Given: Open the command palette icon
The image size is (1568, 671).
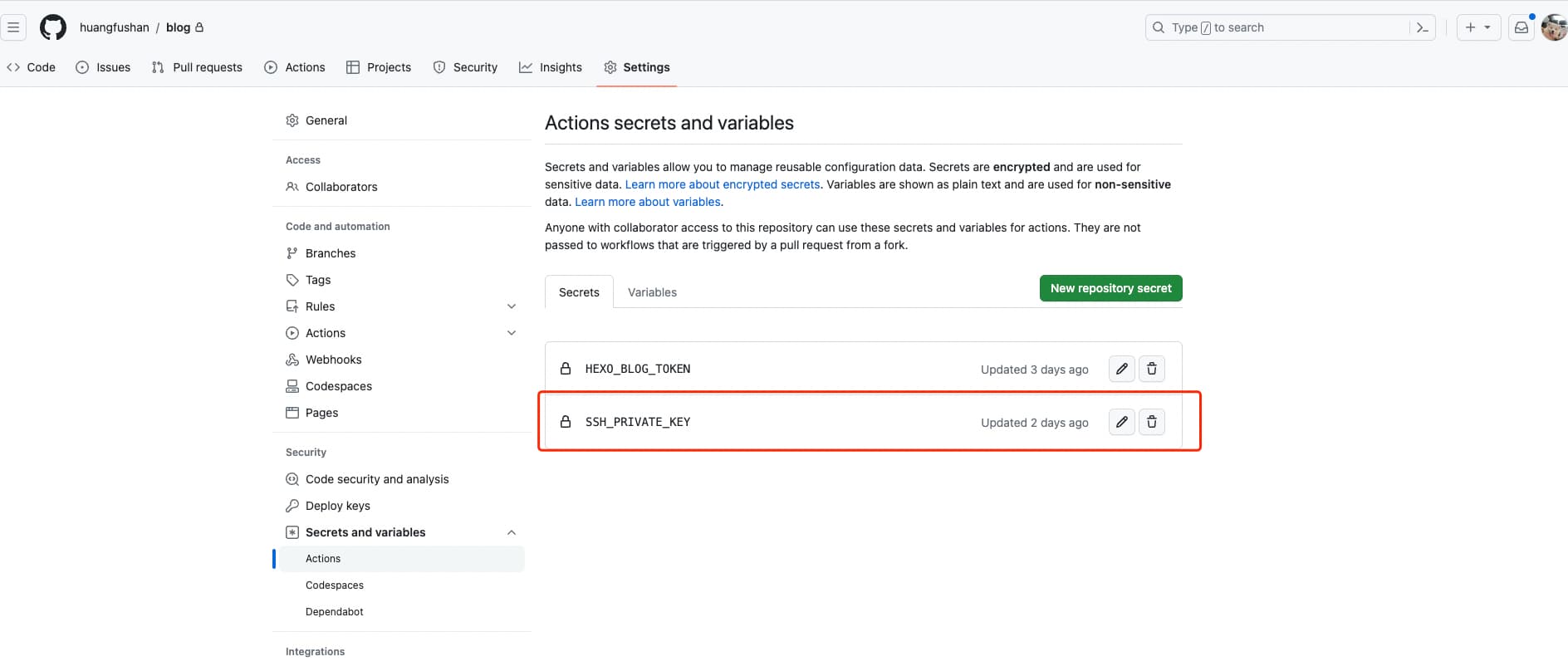Looking at the screenshot, I should pos(1423,27).
